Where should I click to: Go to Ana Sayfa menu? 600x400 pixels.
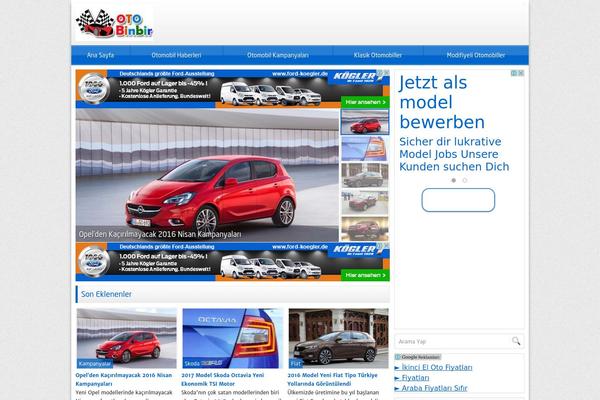pyautogui.click(x=100, y=55)
